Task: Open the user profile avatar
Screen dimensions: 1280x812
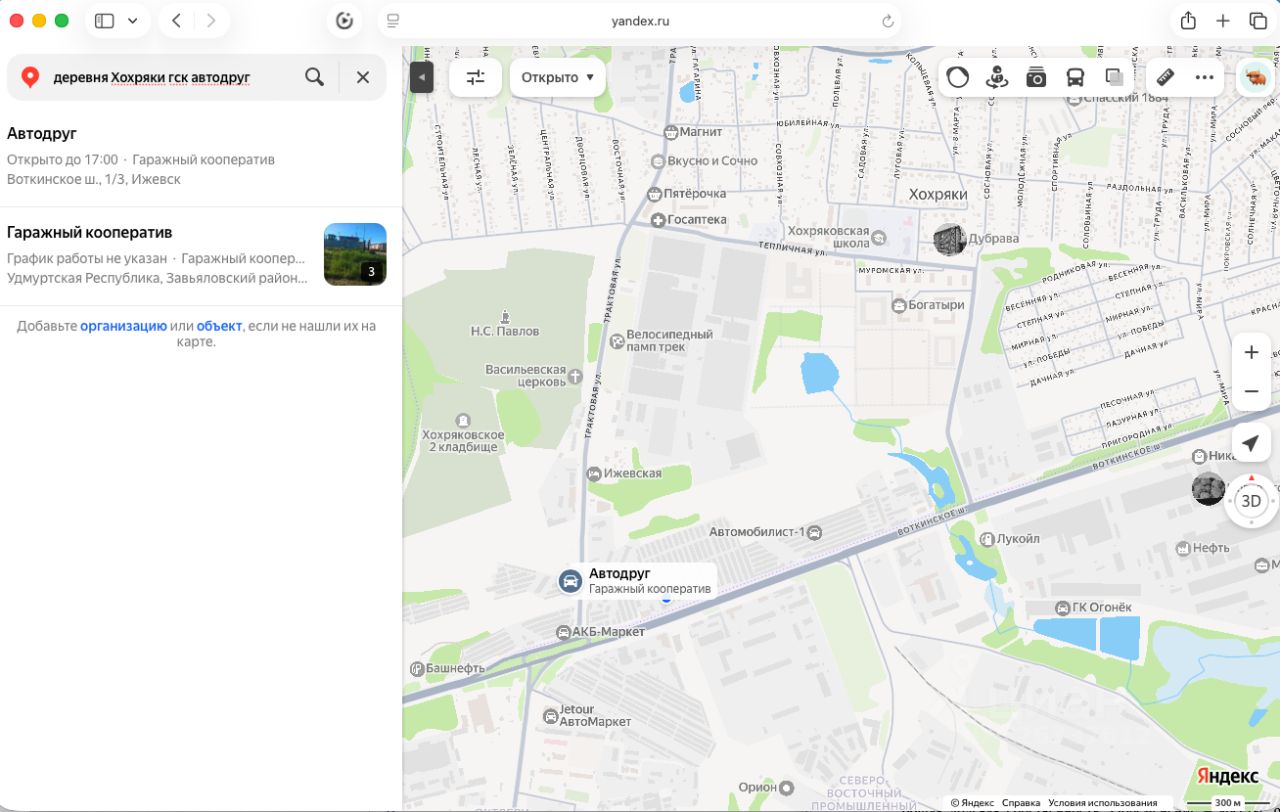Action: 1255,77
